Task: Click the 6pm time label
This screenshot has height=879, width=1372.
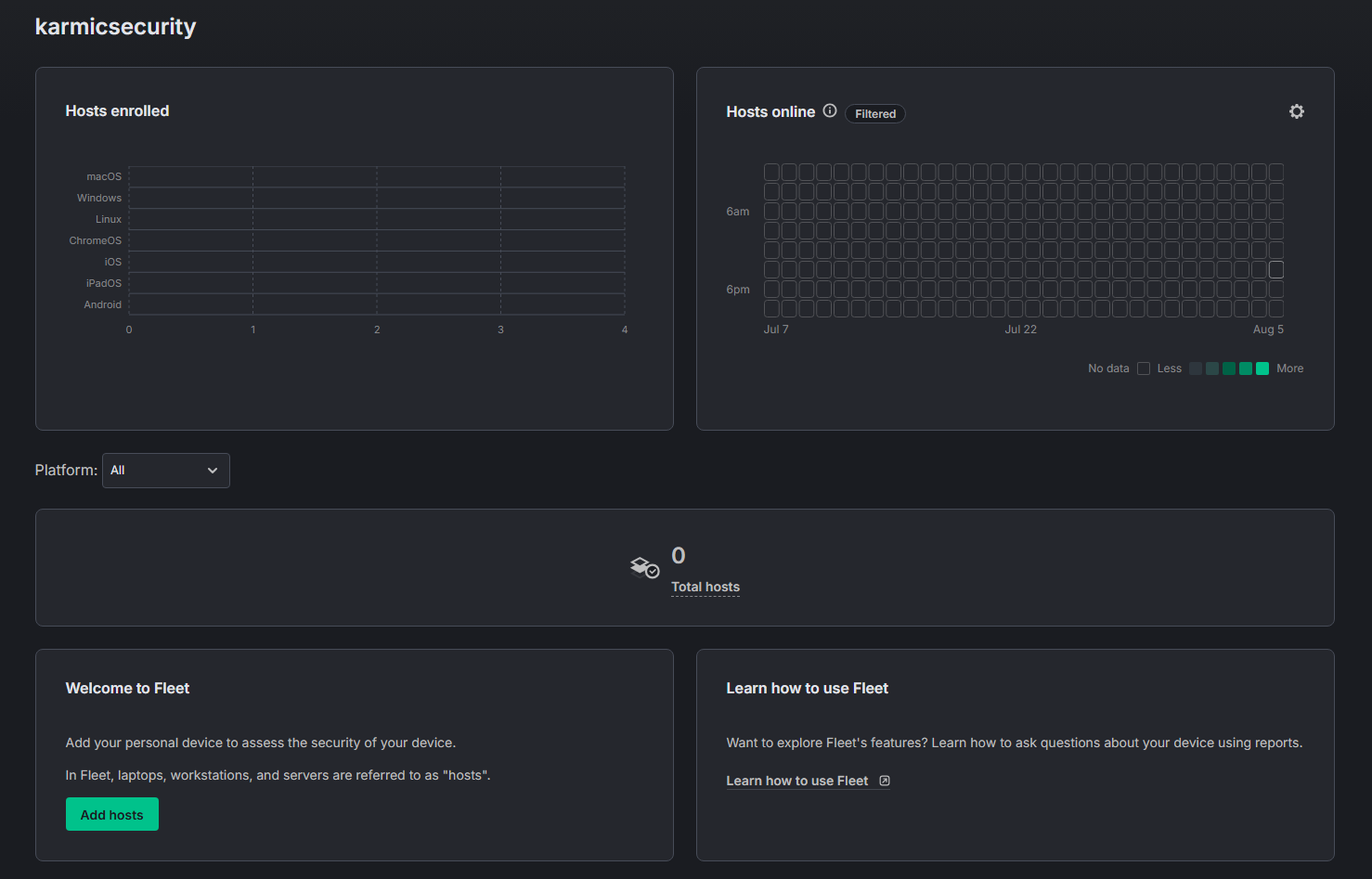Action: (x=738, y=290)
